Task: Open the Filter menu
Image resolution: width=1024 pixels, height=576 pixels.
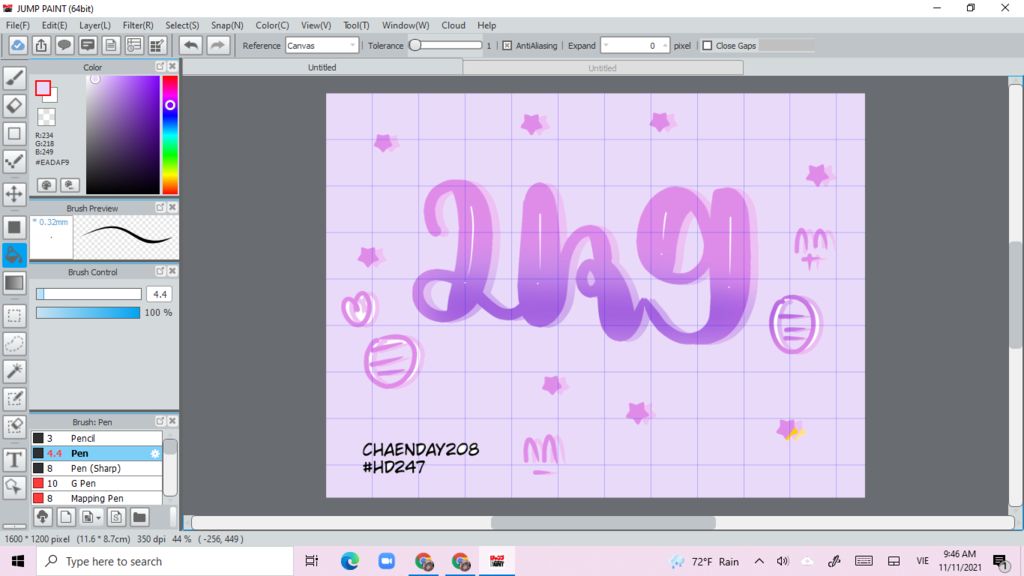Action: (138, 25)
